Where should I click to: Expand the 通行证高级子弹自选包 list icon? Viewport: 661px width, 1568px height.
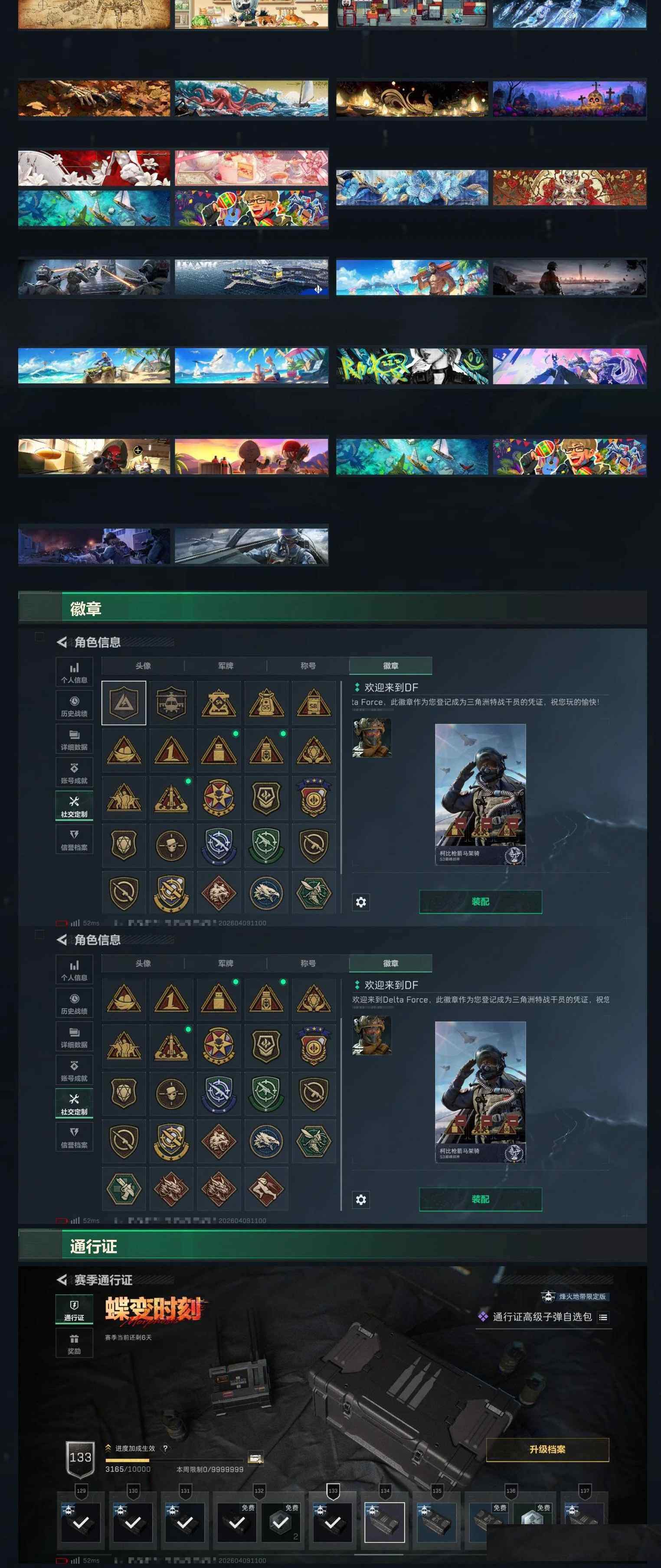pos(603,1317)
